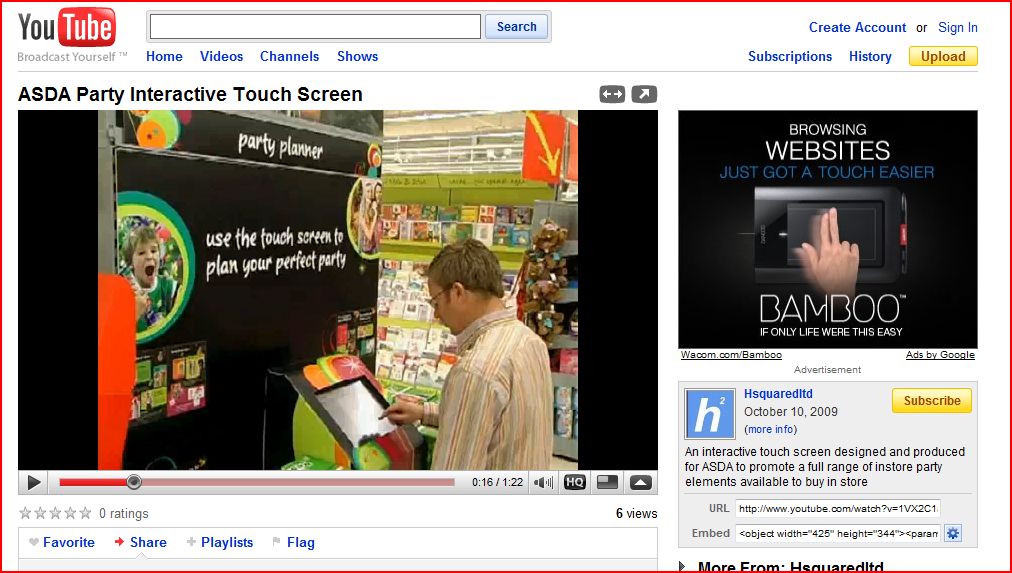
Task: Expand More From: Hsquaredltd section
Action: (x=782, y=567)
